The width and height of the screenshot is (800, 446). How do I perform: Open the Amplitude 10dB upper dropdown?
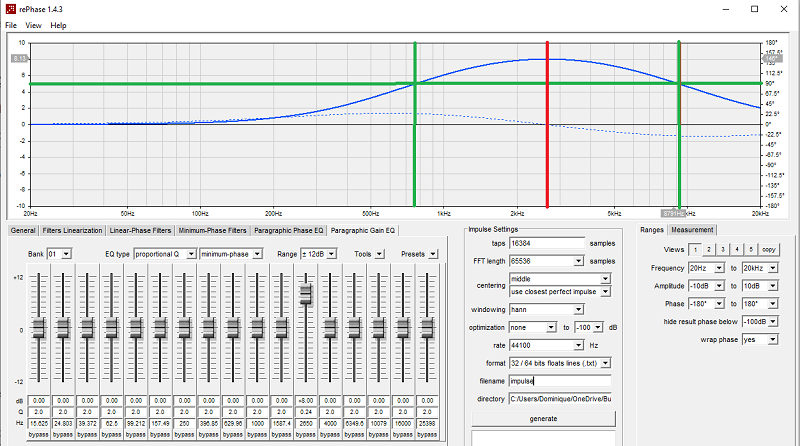(x=772, y=286)
